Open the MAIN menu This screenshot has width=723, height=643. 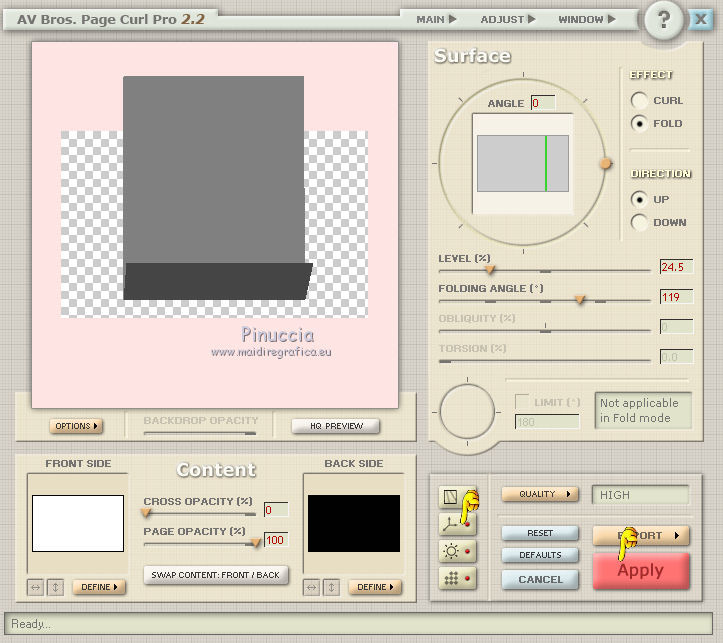tap(436, 19)
